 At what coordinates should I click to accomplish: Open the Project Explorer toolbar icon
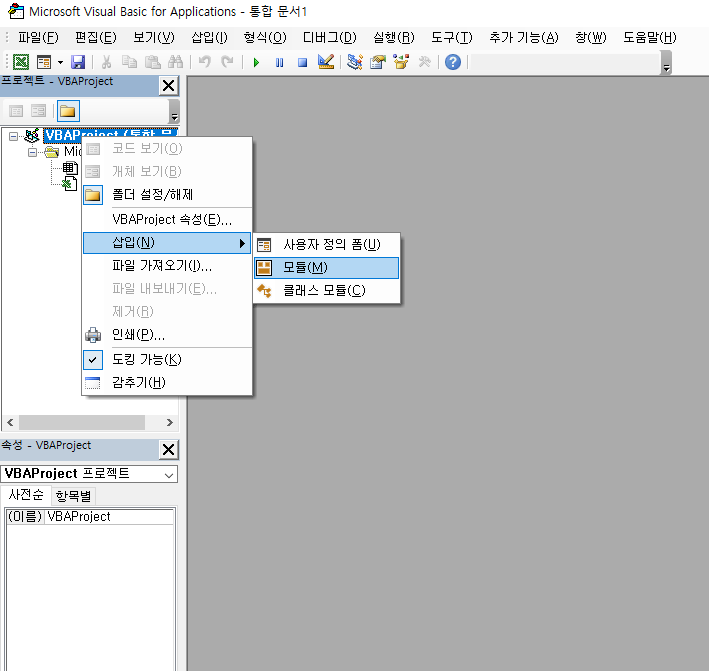pos(355,62)
